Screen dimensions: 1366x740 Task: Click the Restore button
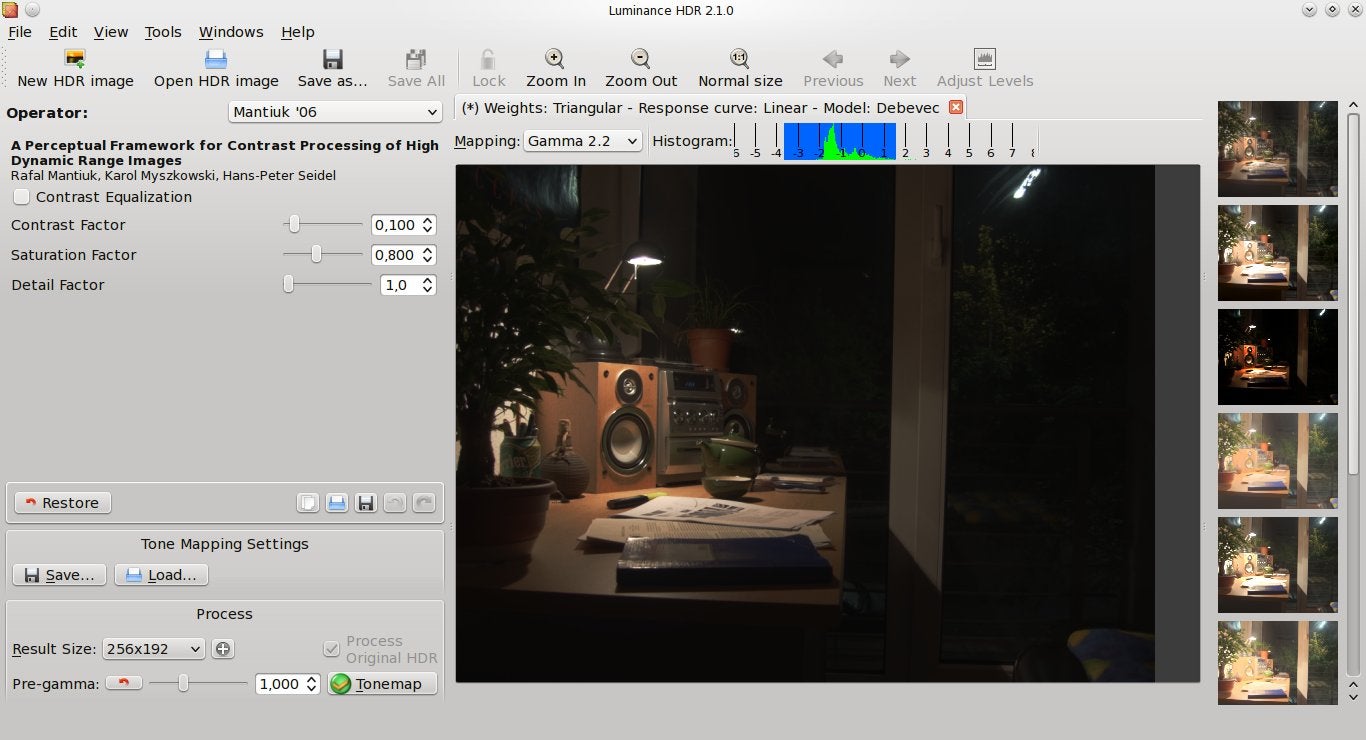[x=61, y=502]
